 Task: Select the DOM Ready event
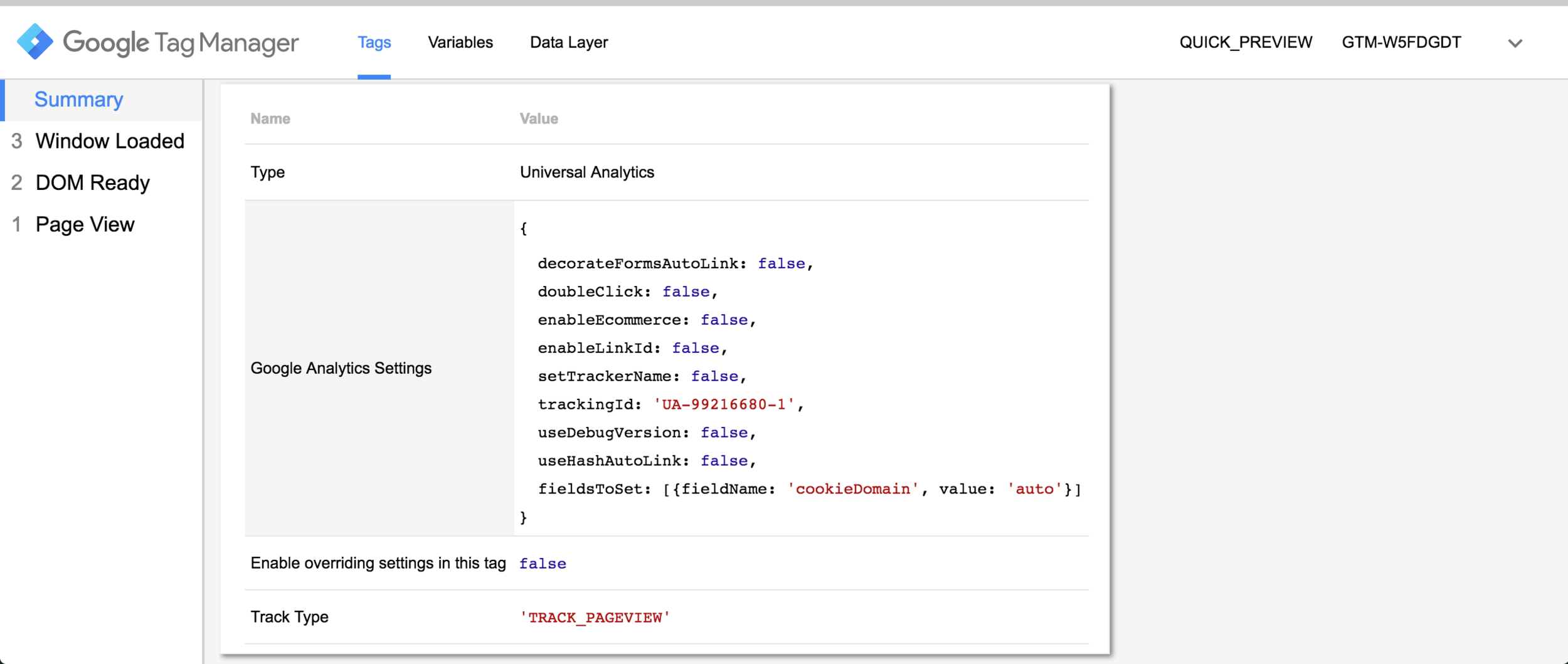pos(93,182)
